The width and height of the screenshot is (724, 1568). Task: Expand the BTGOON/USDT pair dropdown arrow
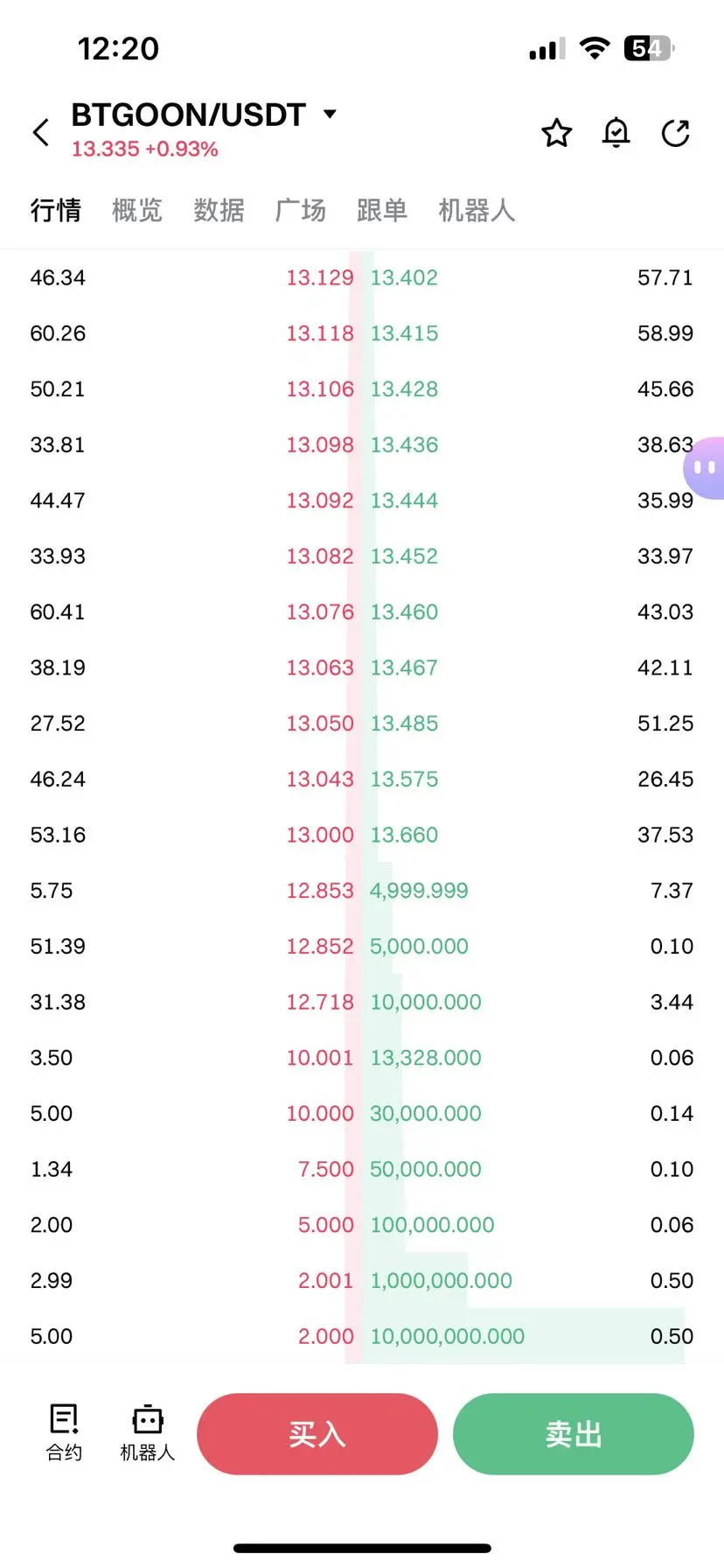click(x=330, y=114)
